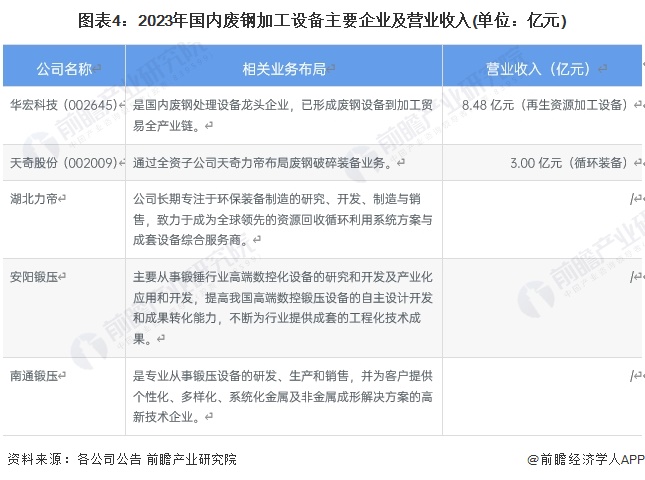Click the @前瞻经济学人APP attribution text
Screen dimensions: 645x480
click(585, 459)
